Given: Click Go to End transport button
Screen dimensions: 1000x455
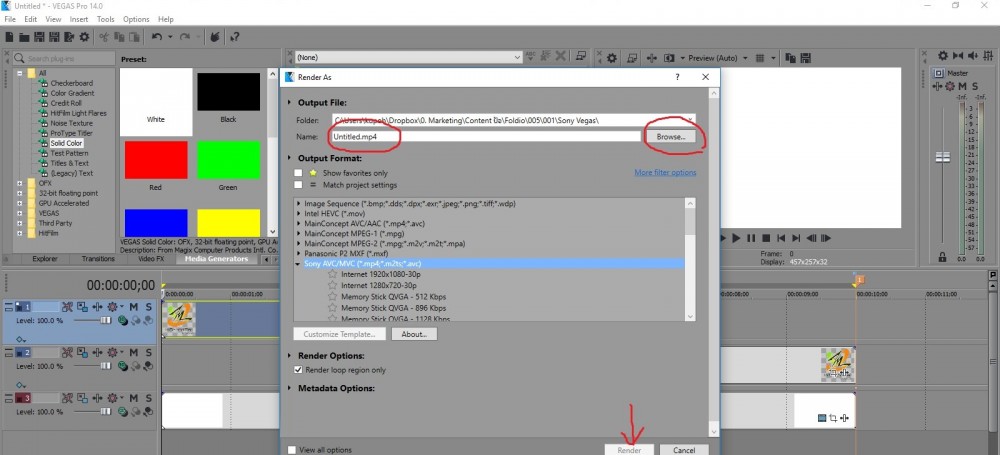Looking at the screenshot, I should 796,238.
